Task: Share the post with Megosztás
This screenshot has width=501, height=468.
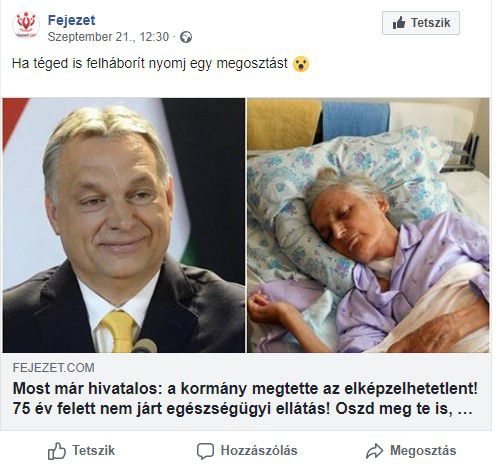Action: [x=423, y=451]
